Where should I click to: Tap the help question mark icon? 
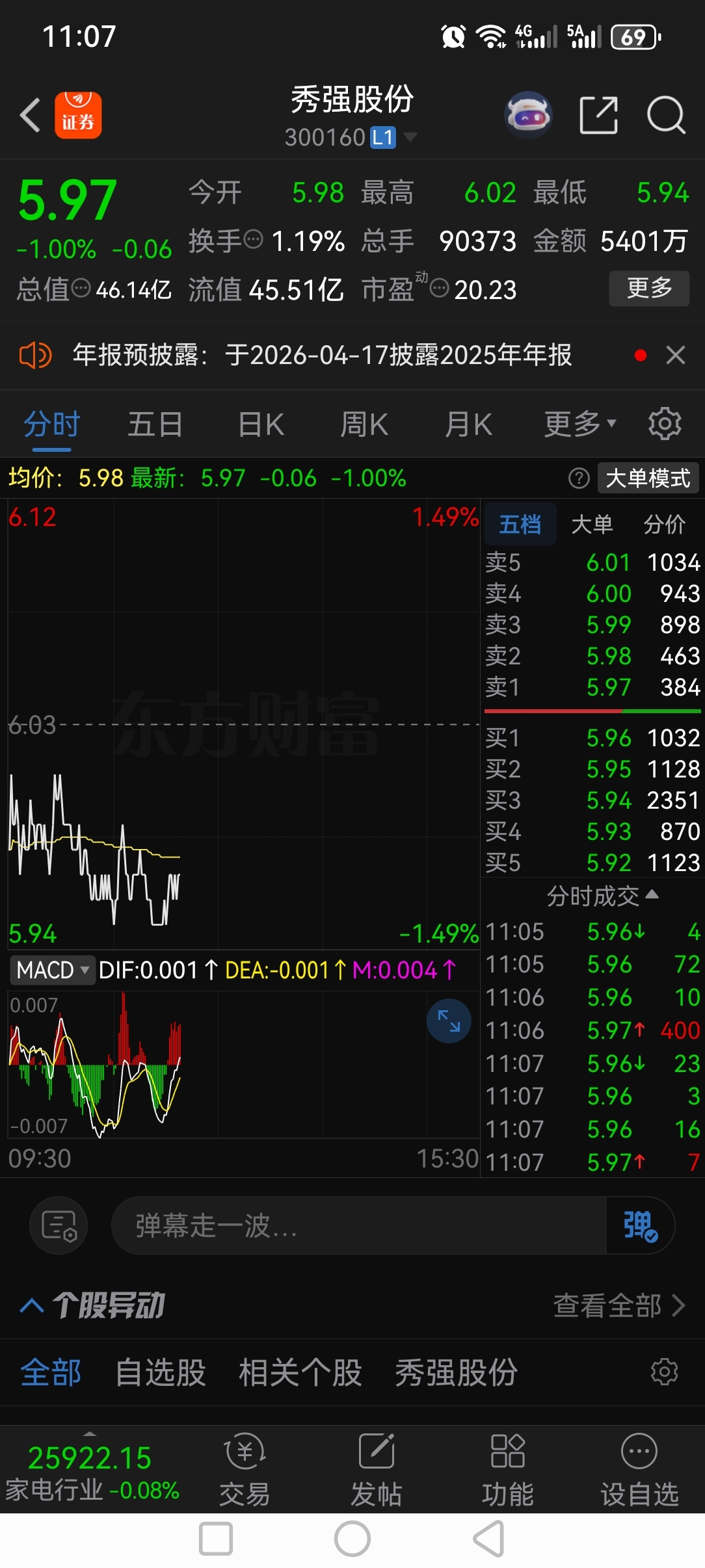(x=579, y=478)
